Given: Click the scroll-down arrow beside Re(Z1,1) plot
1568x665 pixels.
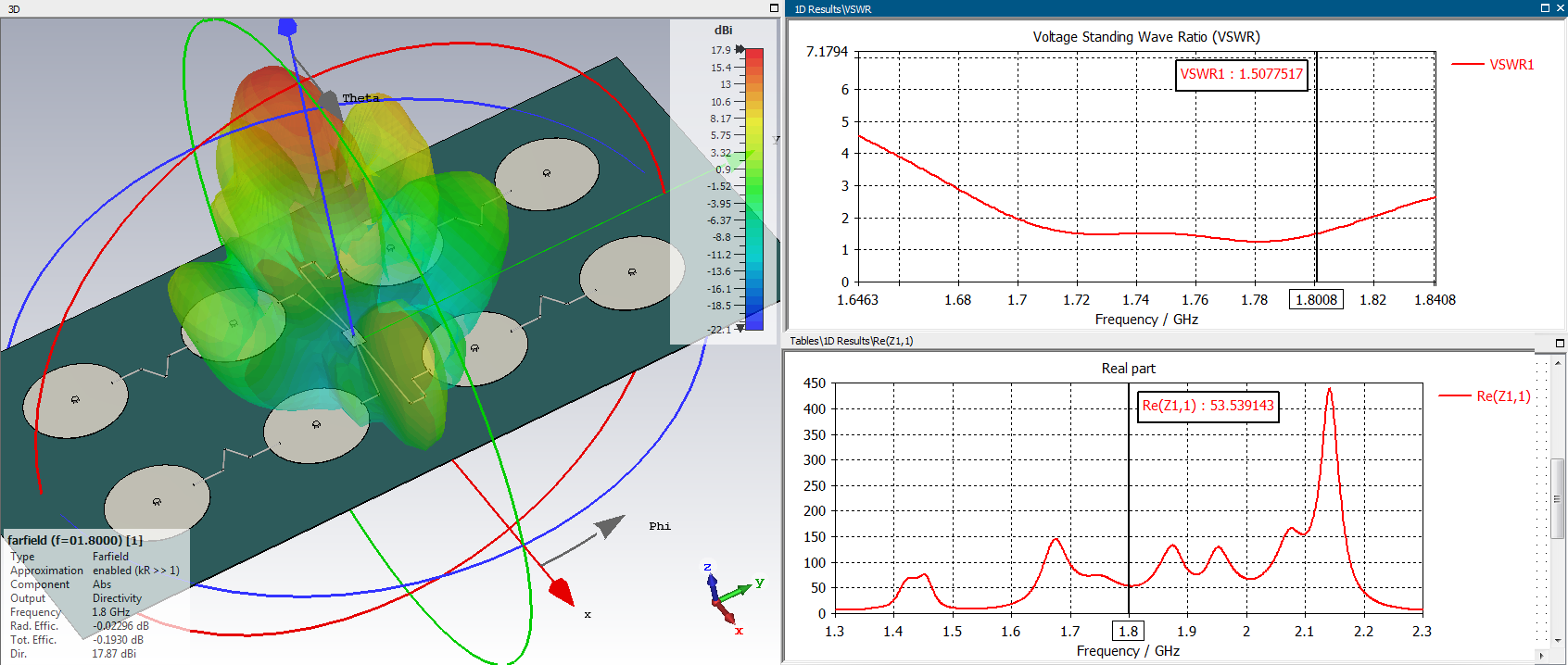Looking at the screenshot, I should [x=1558, y=639].
